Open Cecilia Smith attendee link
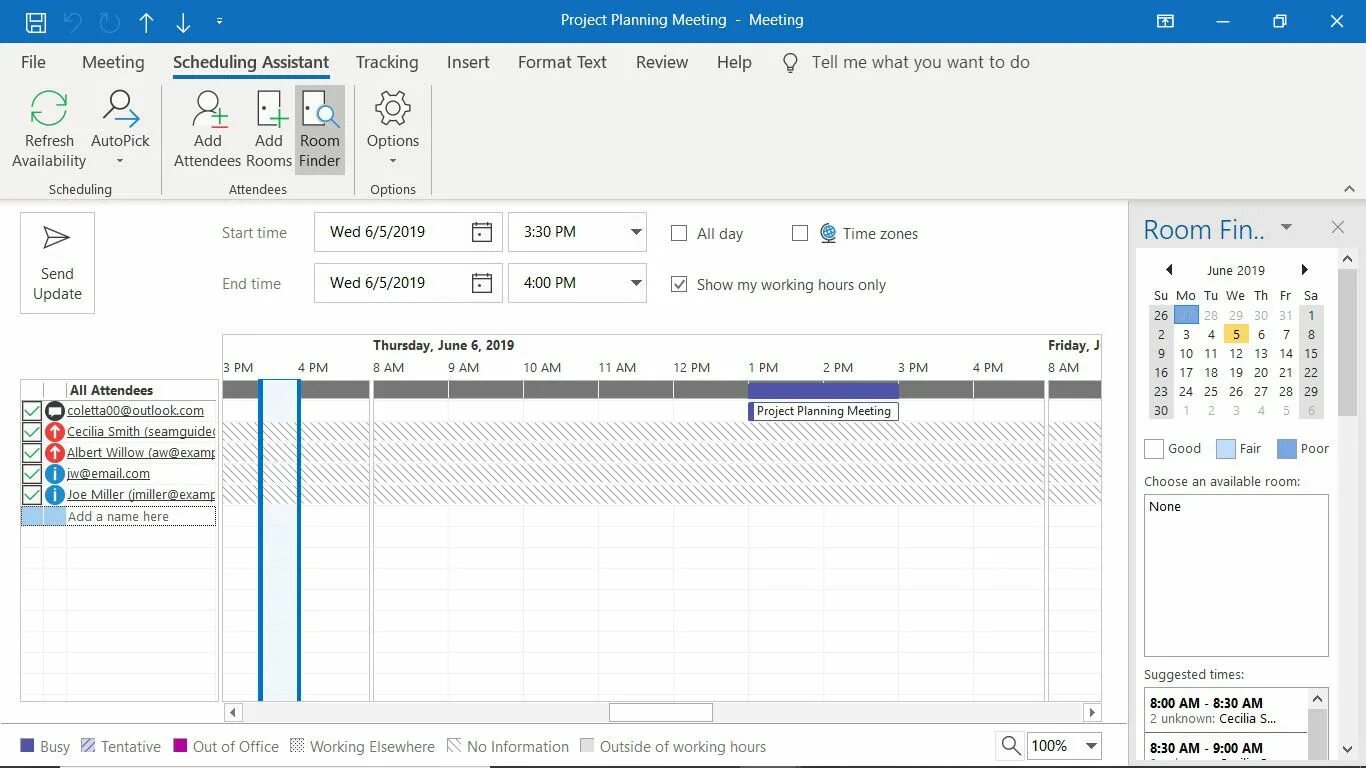This screenshot has height=768, width=1366. coord(141,432)
